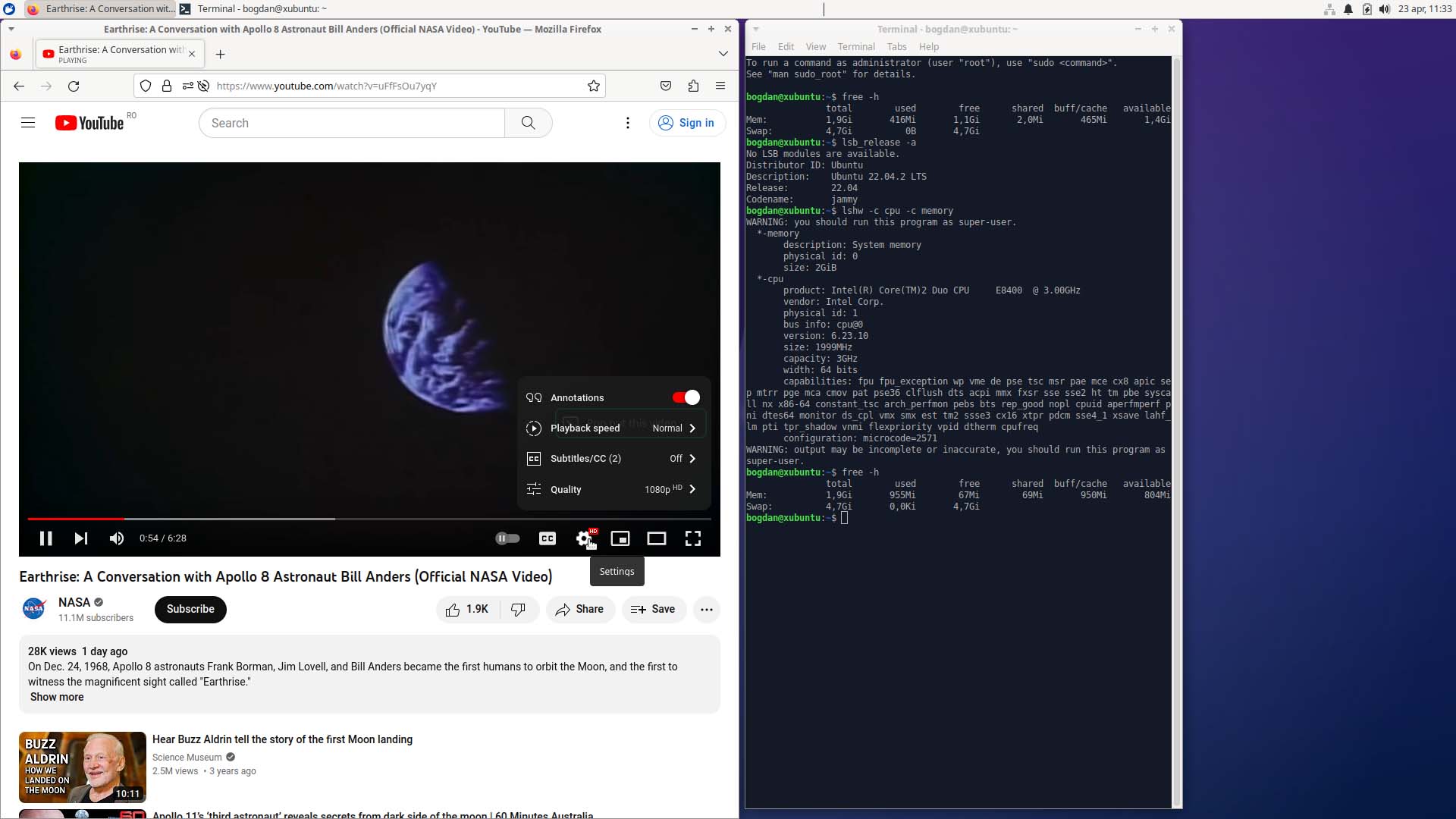Toggle Annotations switch off
Viewport: 1456px width, 819px height.
[x=686, y=397]
